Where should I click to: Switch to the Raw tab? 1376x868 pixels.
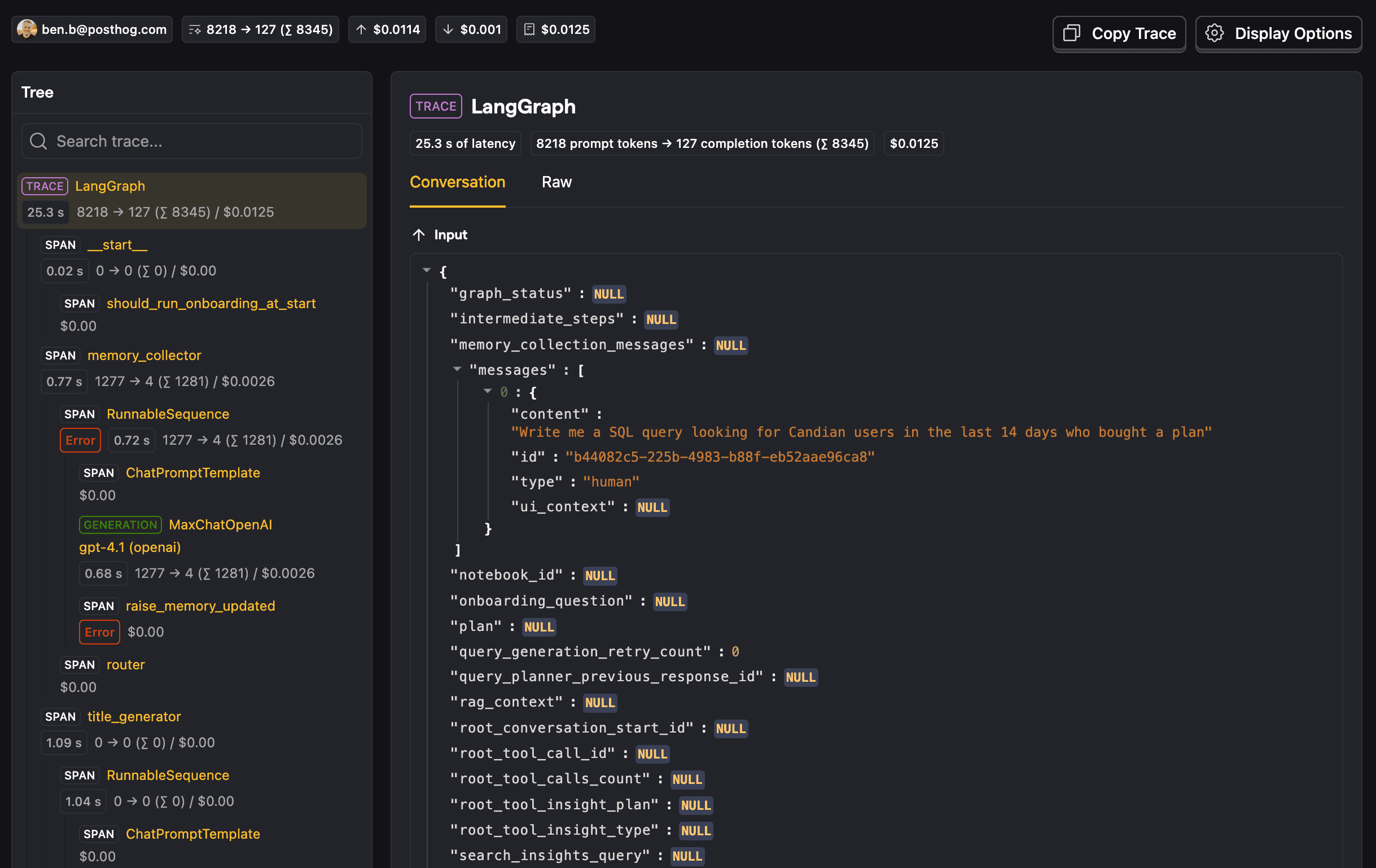pyautogui.click(x=556, y=182)
